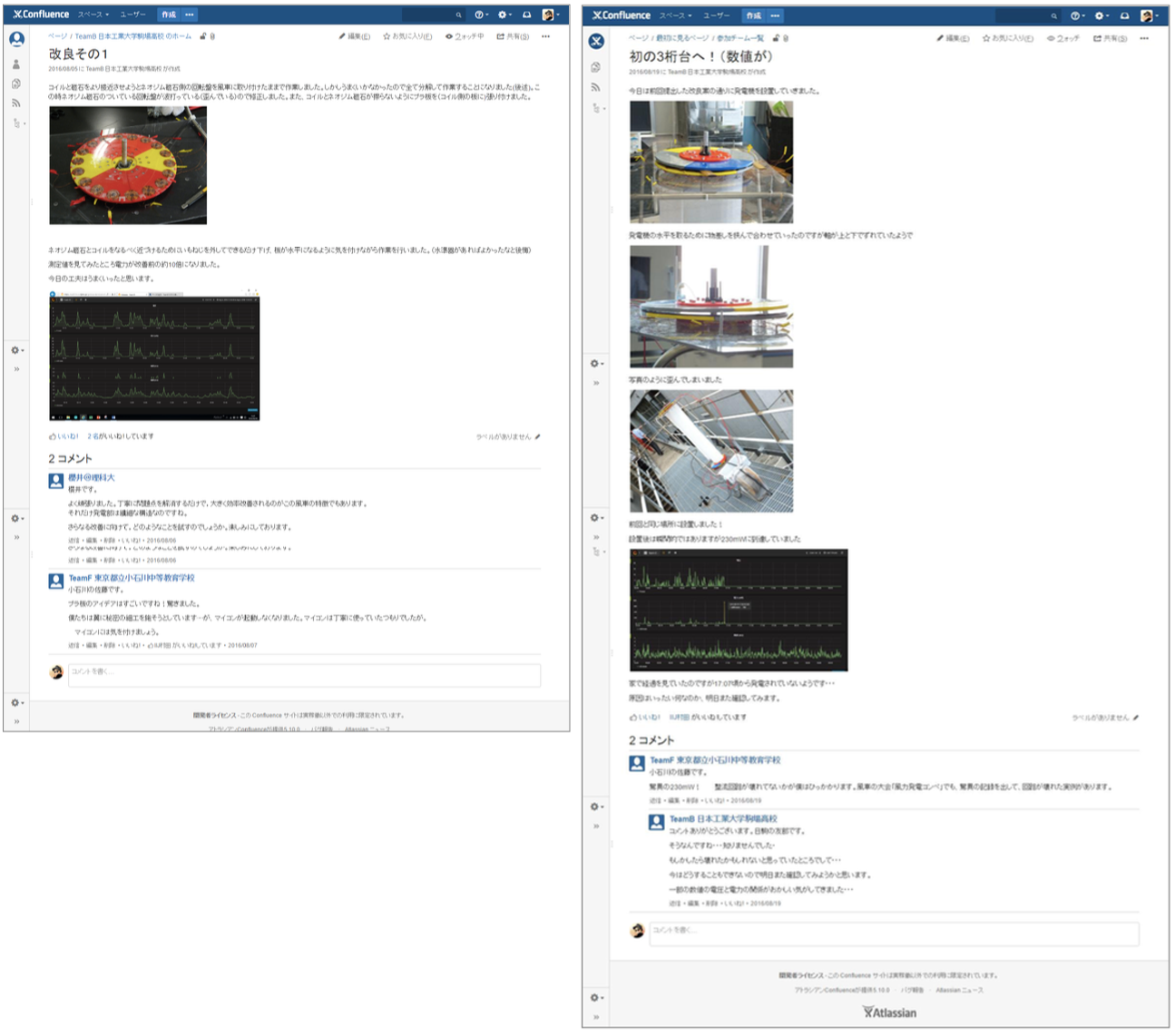Click the label edit pencil on the 初の3桁台へ！ page
This screenshot has height=1036, width=1175.
pos(1136,718)
